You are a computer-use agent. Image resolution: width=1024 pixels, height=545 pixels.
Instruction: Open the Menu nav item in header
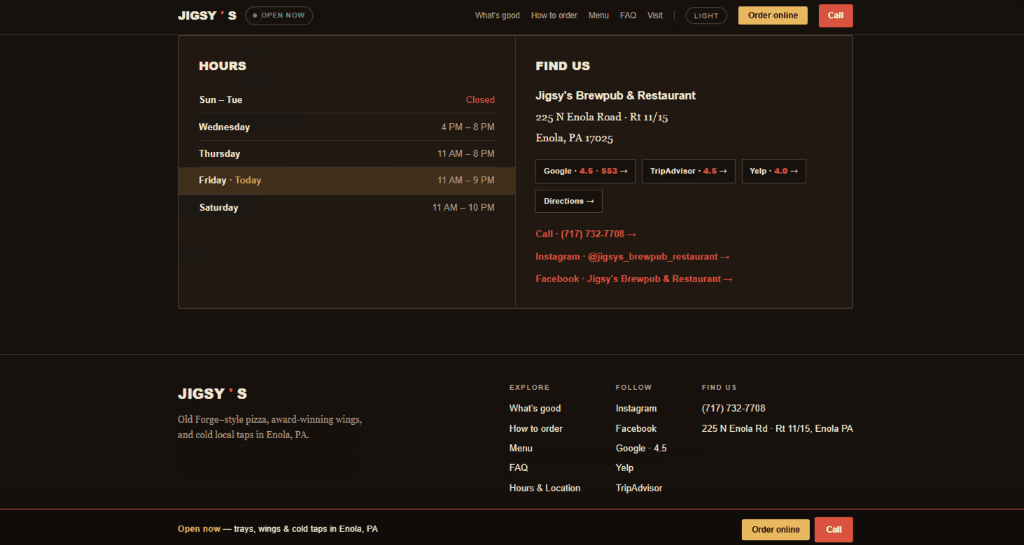(x=598, y=16)
